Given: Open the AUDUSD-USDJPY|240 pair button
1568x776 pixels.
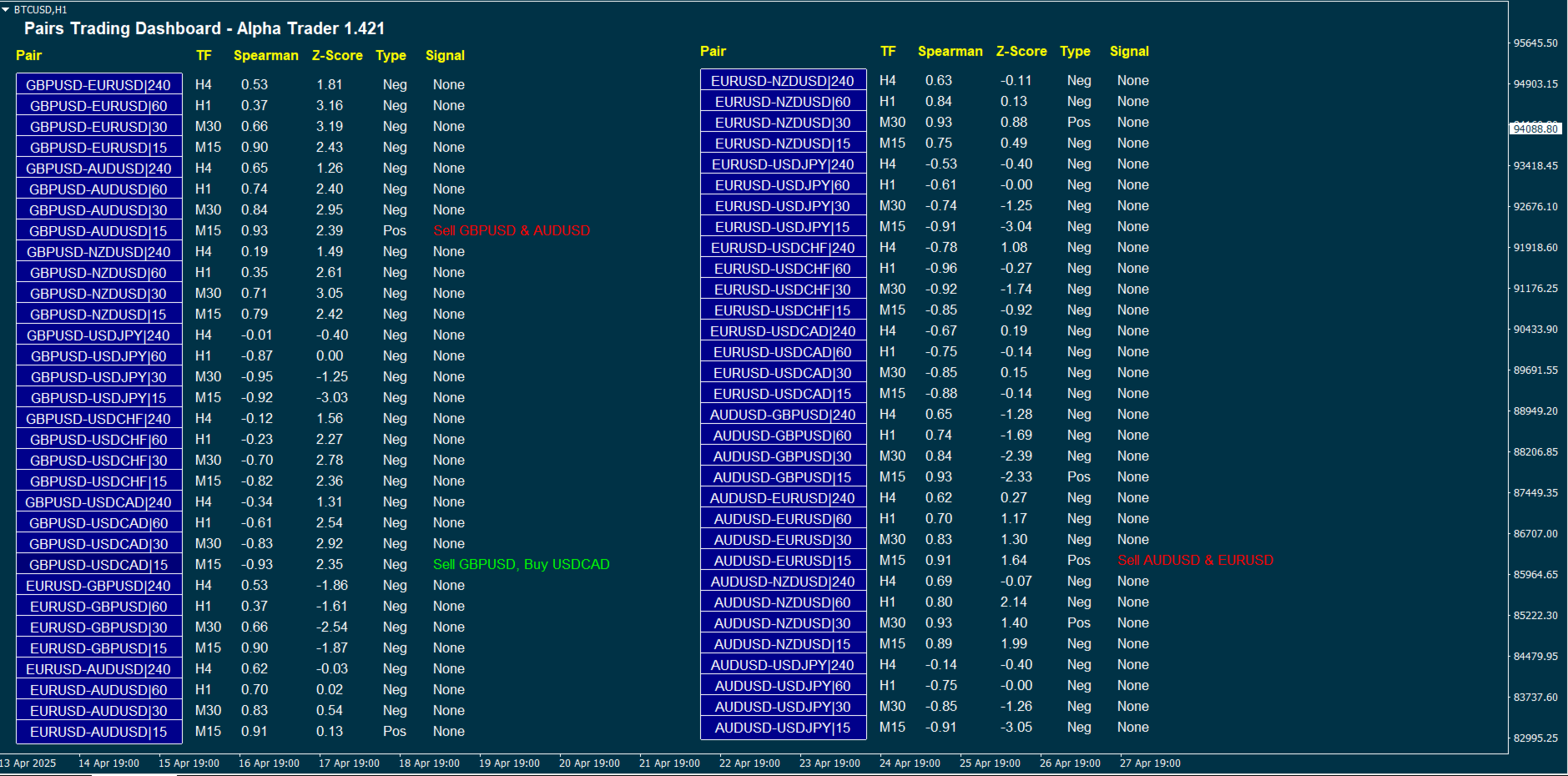Looking at the screenshot, I should coord(784,665).
